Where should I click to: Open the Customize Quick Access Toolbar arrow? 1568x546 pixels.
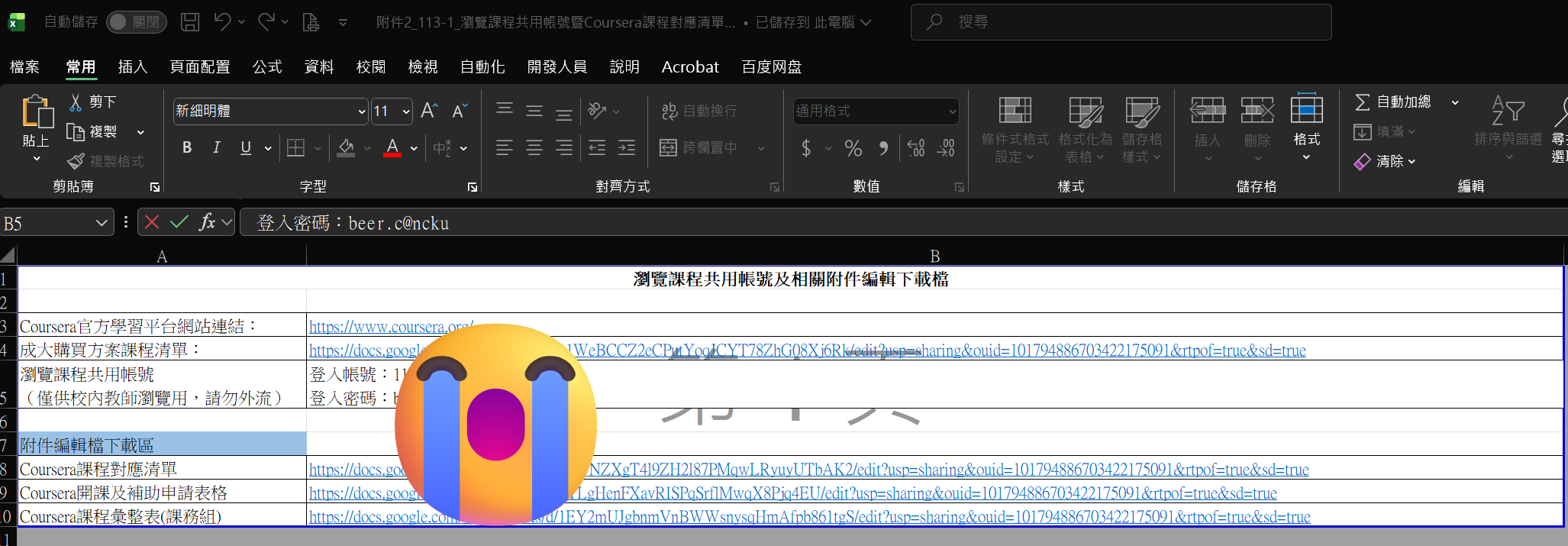click(343, 23)
